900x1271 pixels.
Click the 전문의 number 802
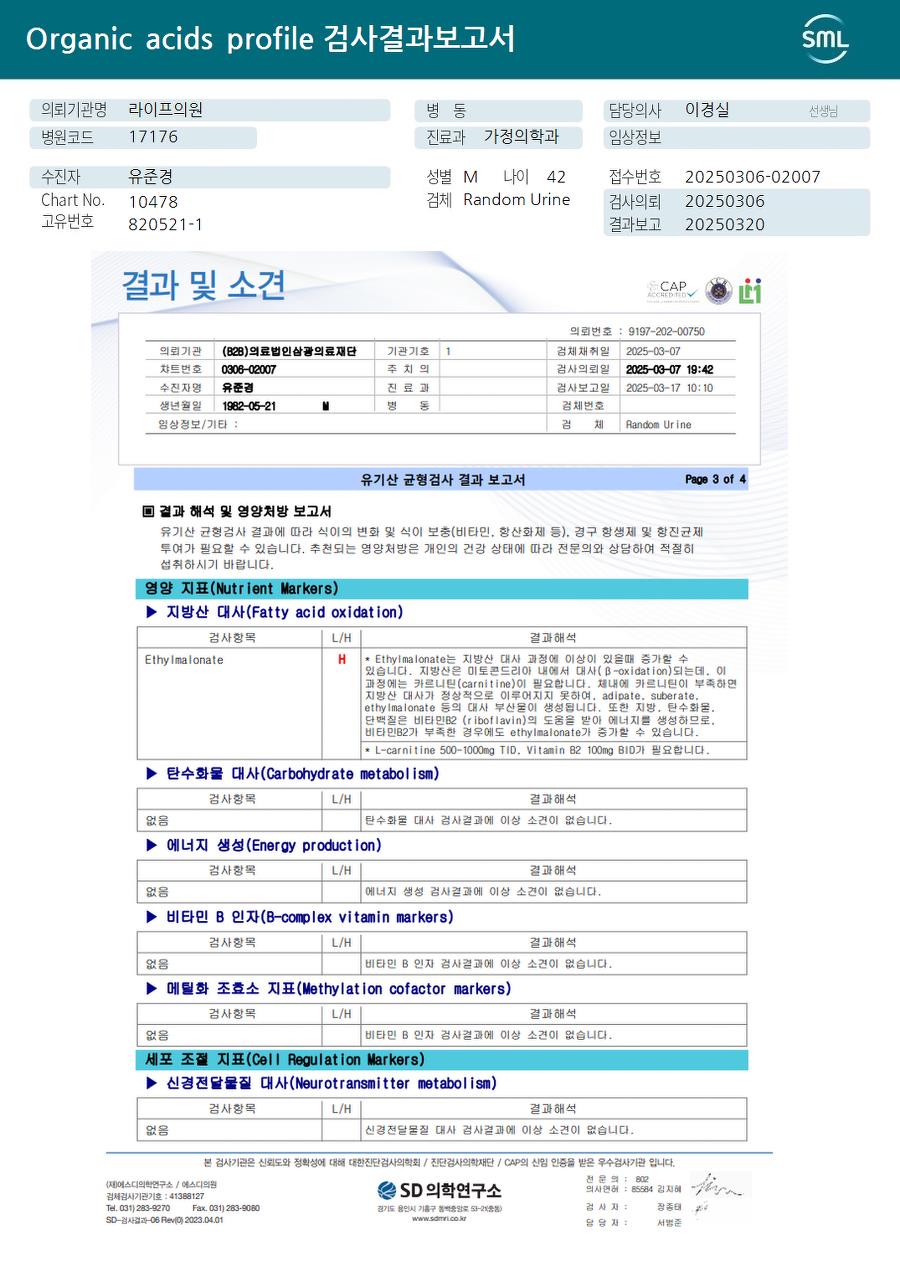(642, 1179)
